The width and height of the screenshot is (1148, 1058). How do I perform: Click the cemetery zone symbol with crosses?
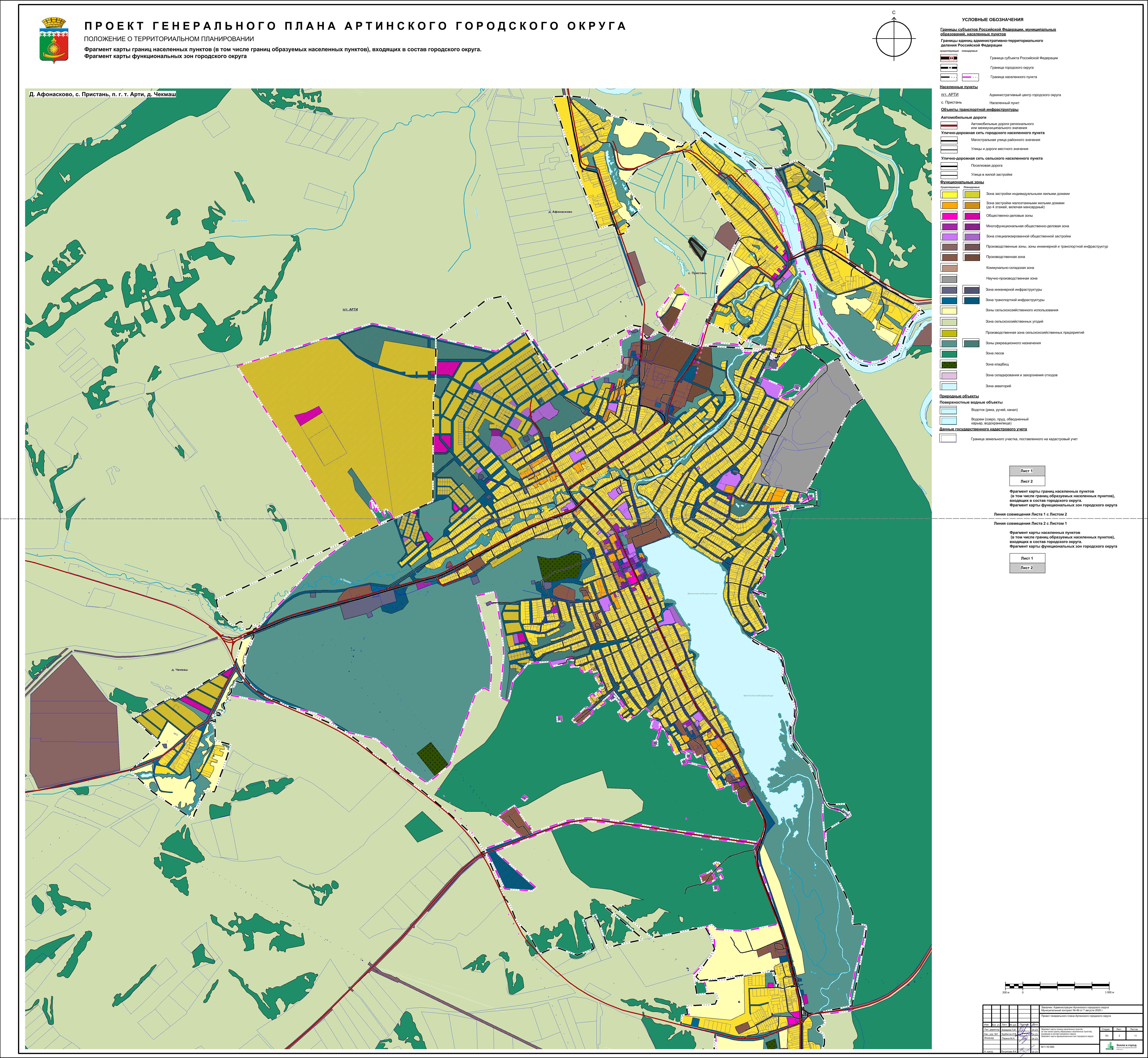[948, 364]
